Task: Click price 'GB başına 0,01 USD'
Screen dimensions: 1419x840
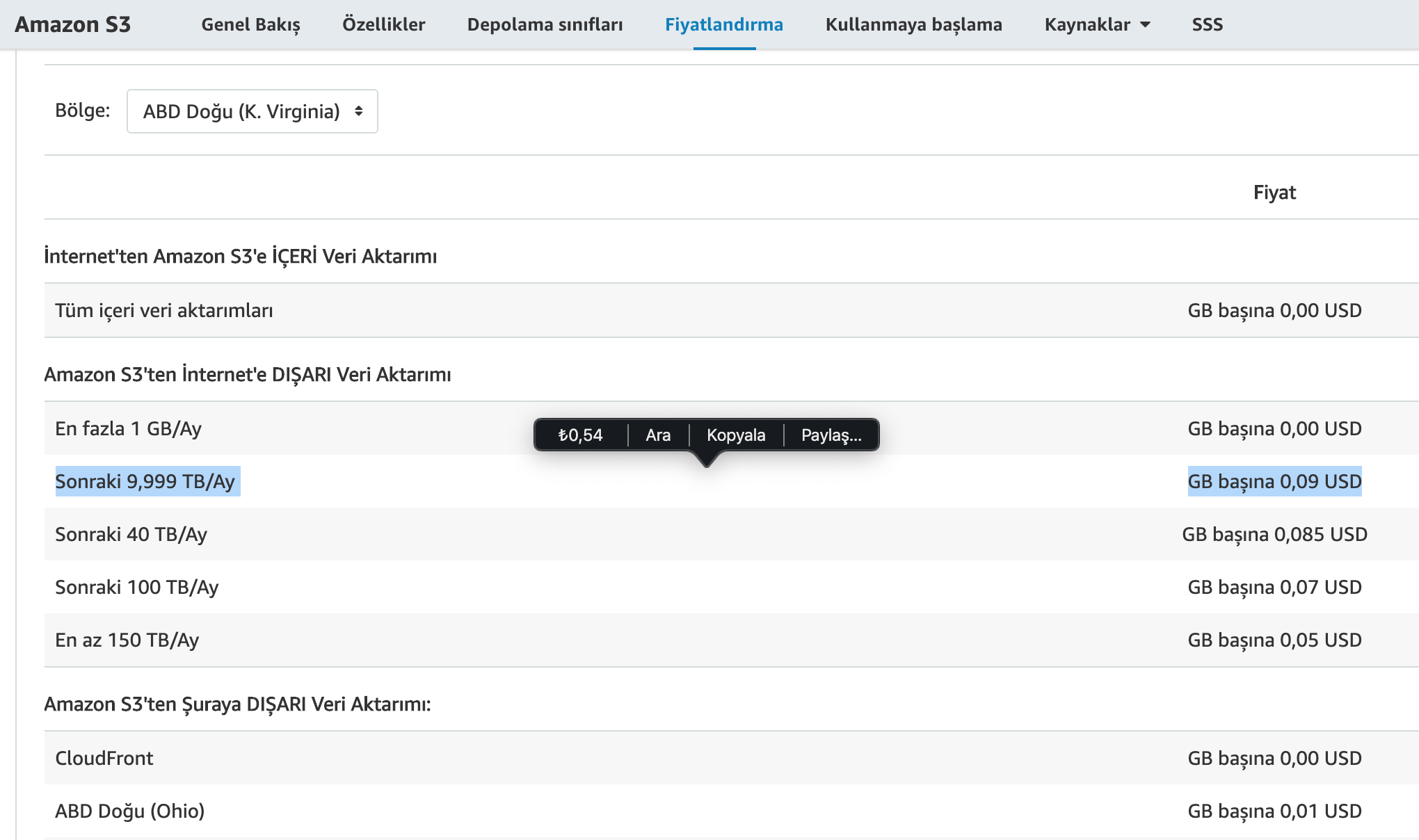Action: pos(1274,811)
